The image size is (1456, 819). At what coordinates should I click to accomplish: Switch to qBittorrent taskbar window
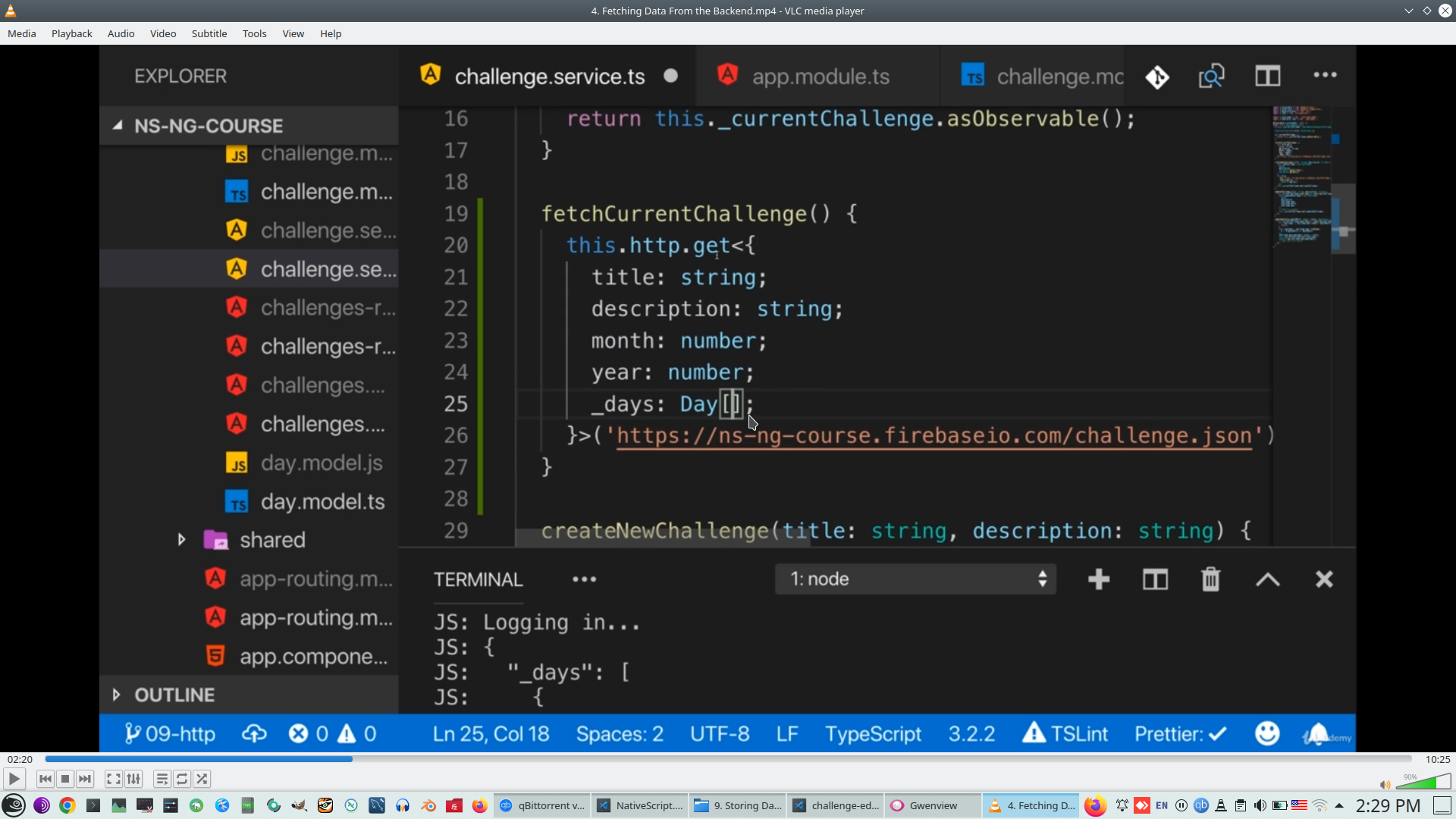[543, 805]
